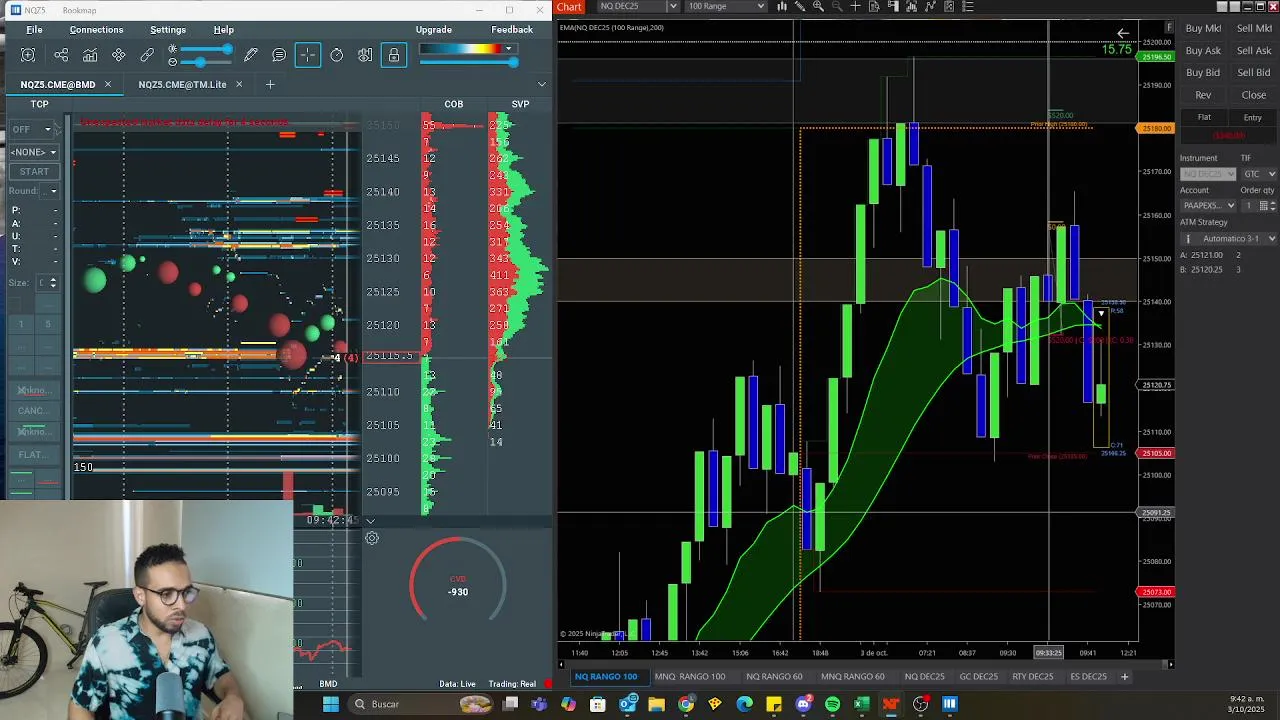The width and height of the screenshot is (1280, 720).
Task: Click the diamond add-ons icon in Bookmap toolbar
Action: pyautogui.click(x=119, y=56)
